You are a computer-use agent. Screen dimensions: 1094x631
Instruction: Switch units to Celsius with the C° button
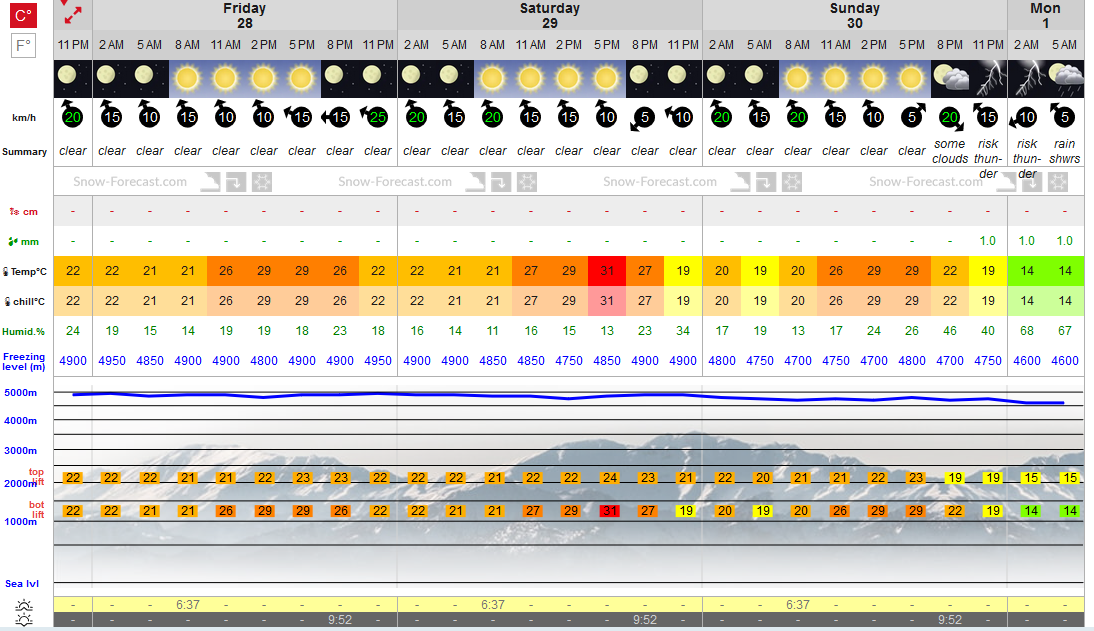coord(23,16)
